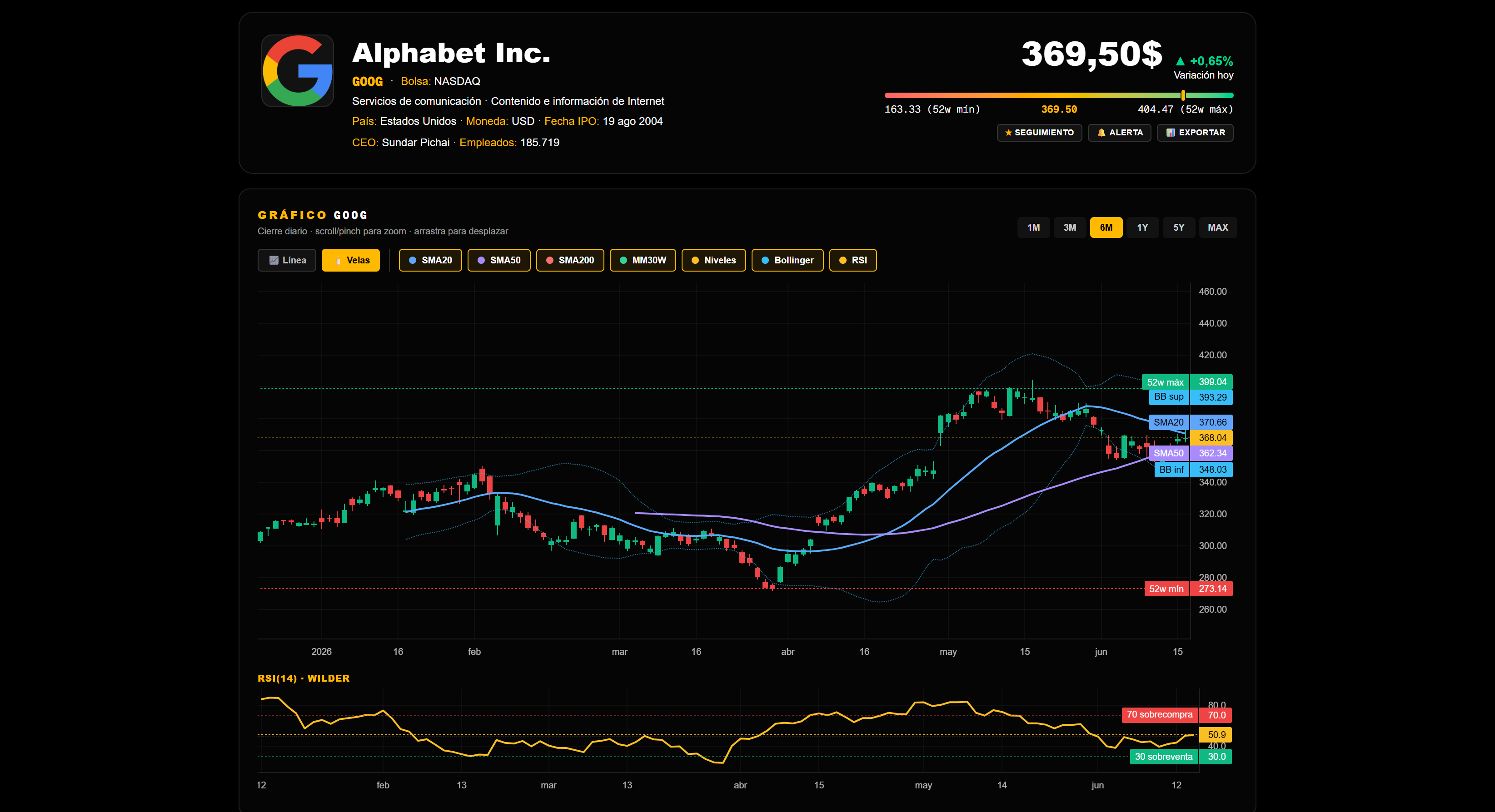This screenshot has width=1495, height=812.
Task: Select the 1Y time range
Action: point(1142,228)
